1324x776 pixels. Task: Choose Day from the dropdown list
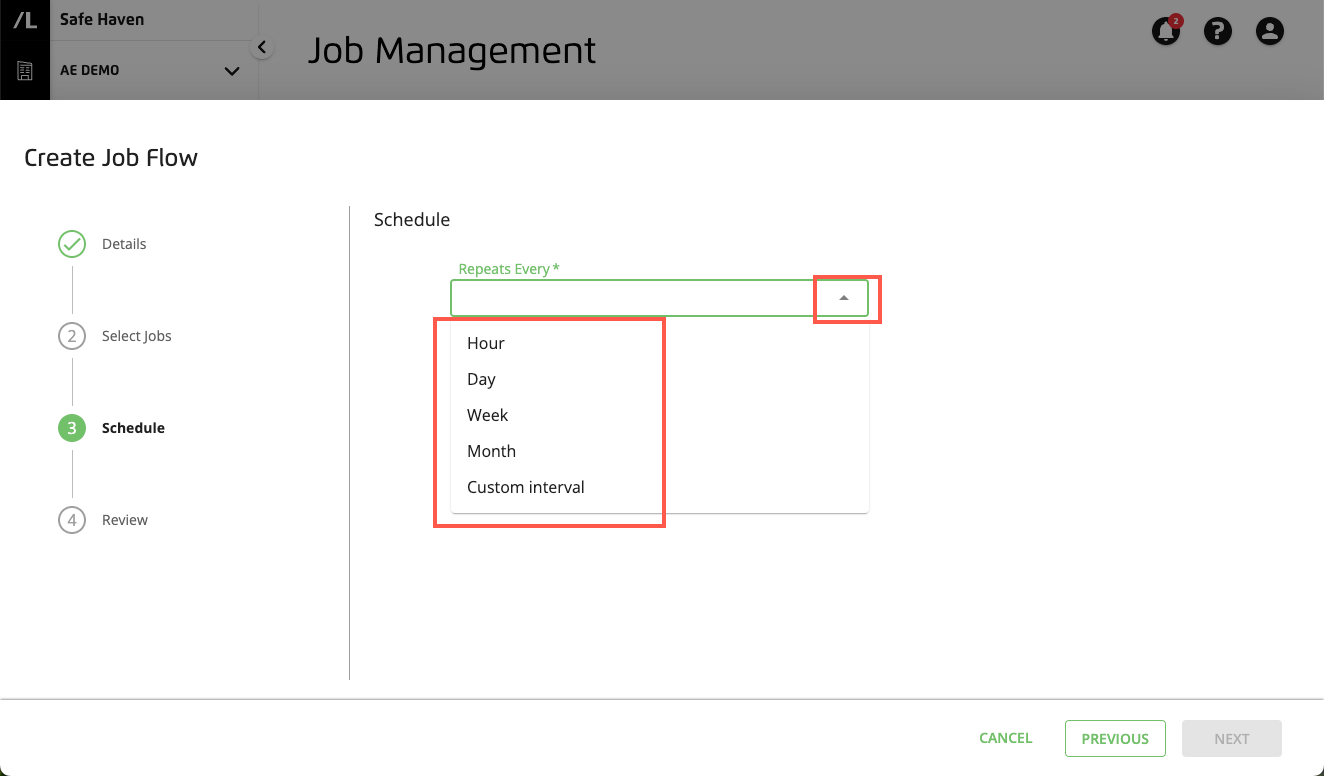660,379
